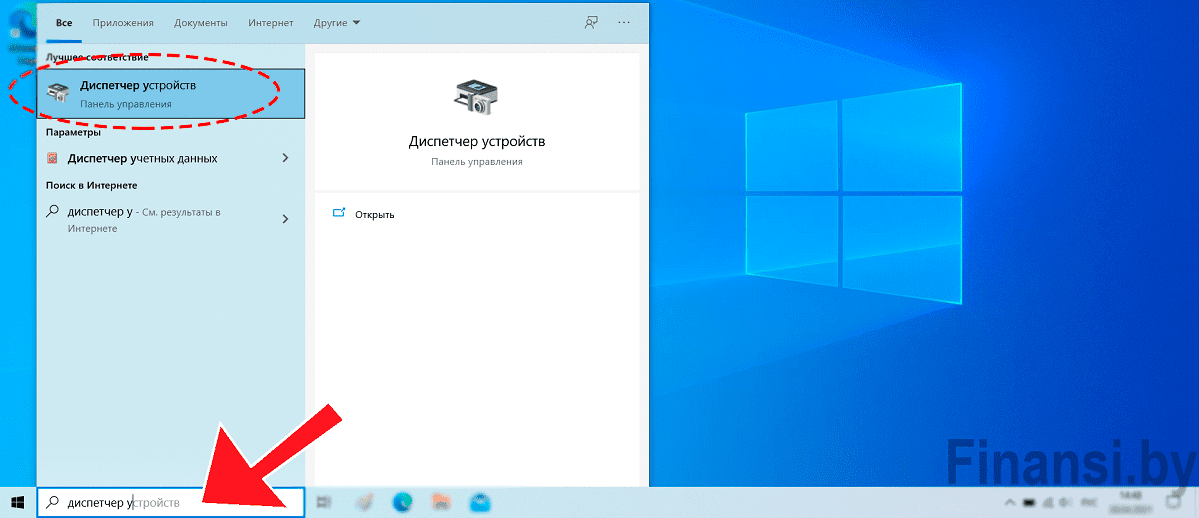Image resolution: width=1199 pixels, height=518 pixels.
Task: Open Task View on the taskbar
Action: click(x=323, y=502)
